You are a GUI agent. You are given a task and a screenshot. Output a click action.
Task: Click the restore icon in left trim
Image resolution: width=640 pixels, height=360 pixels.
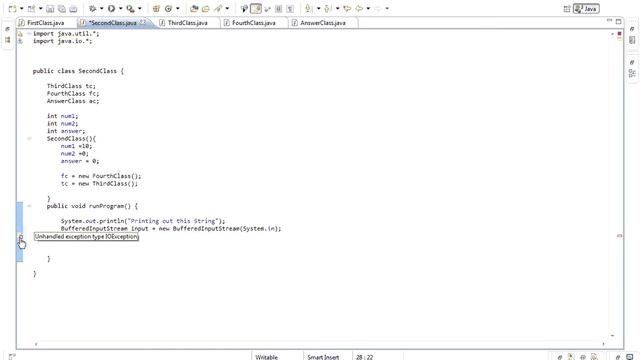pyautogui.click(x=7, y=29)
